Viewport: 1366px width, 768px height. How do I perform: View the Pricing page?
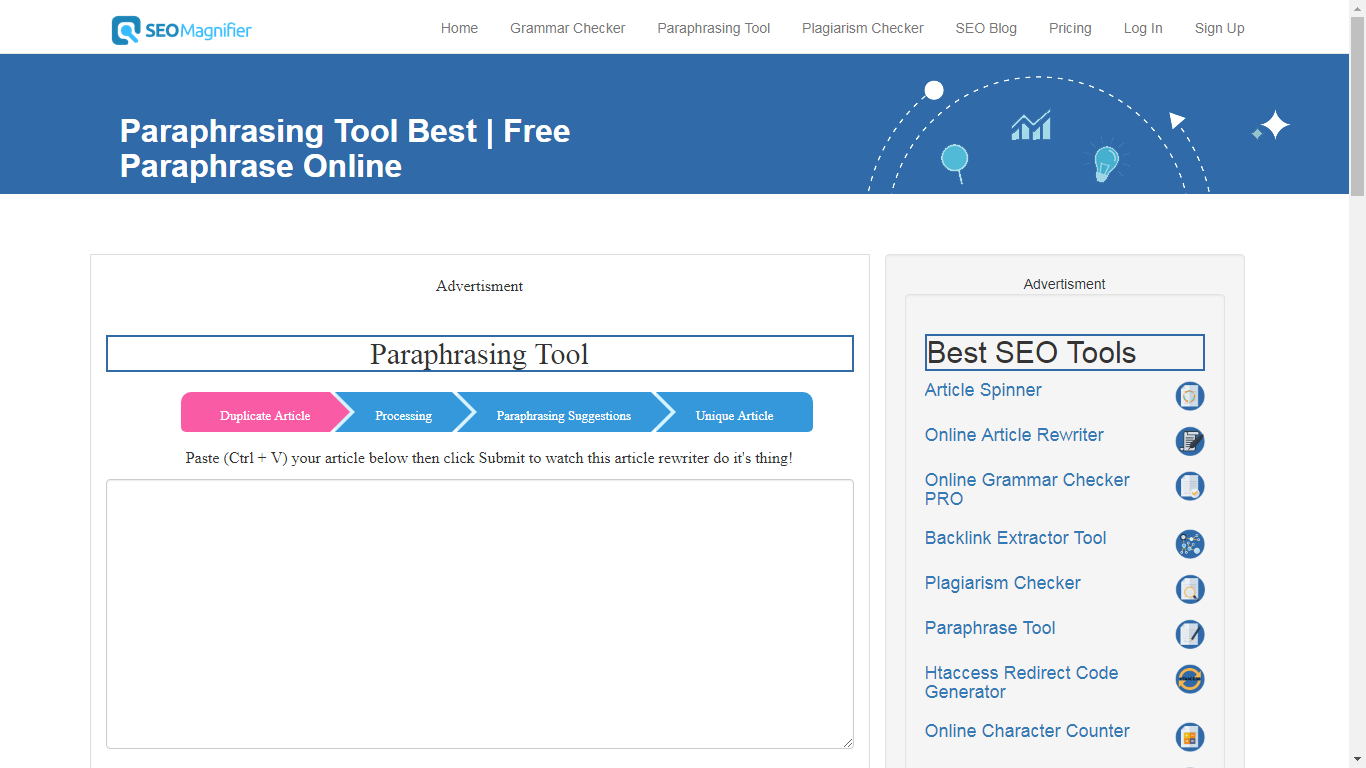click(x=1070, y=28)
